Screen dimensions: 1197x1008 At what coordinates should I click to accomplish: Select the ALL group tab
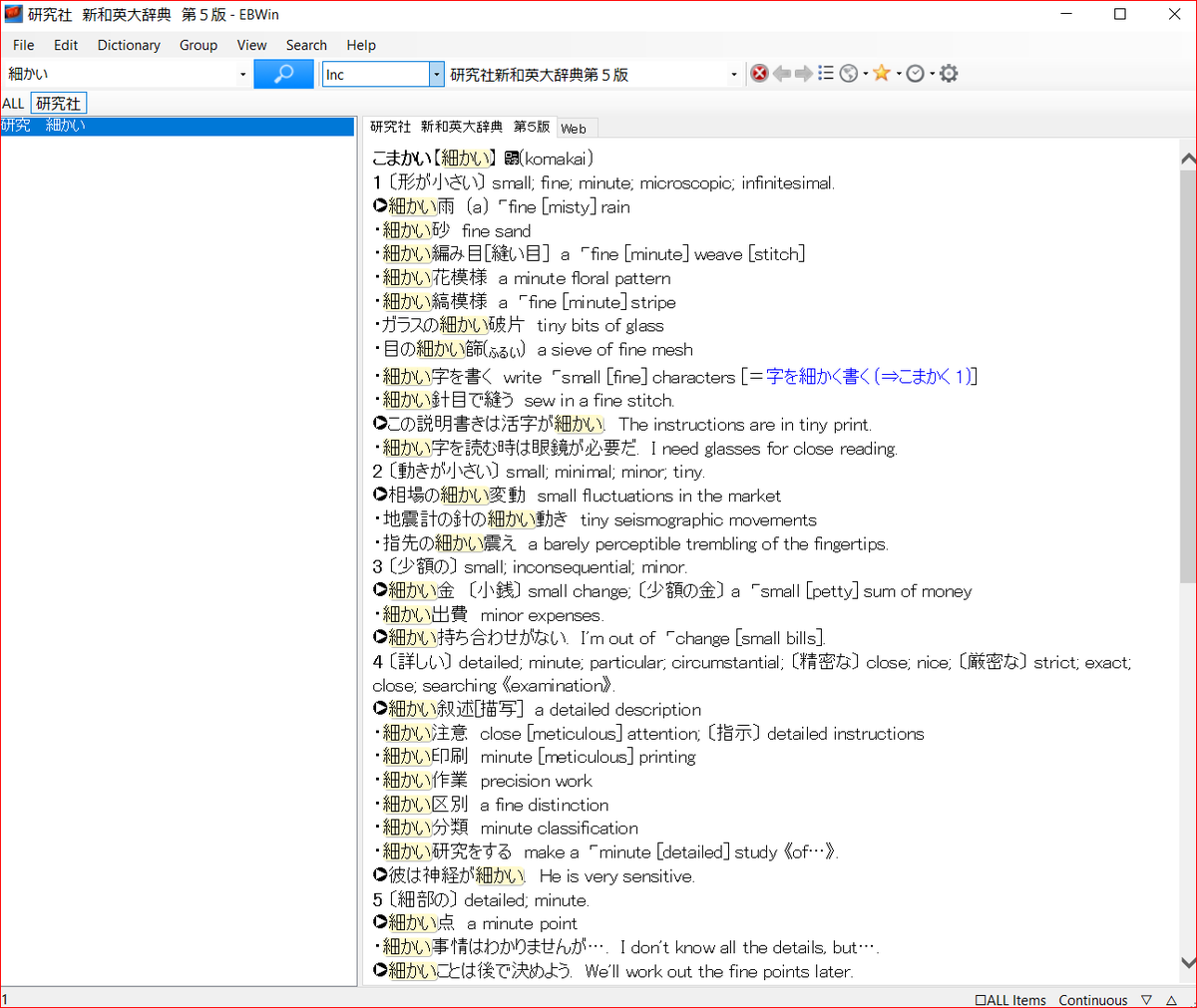13,104
